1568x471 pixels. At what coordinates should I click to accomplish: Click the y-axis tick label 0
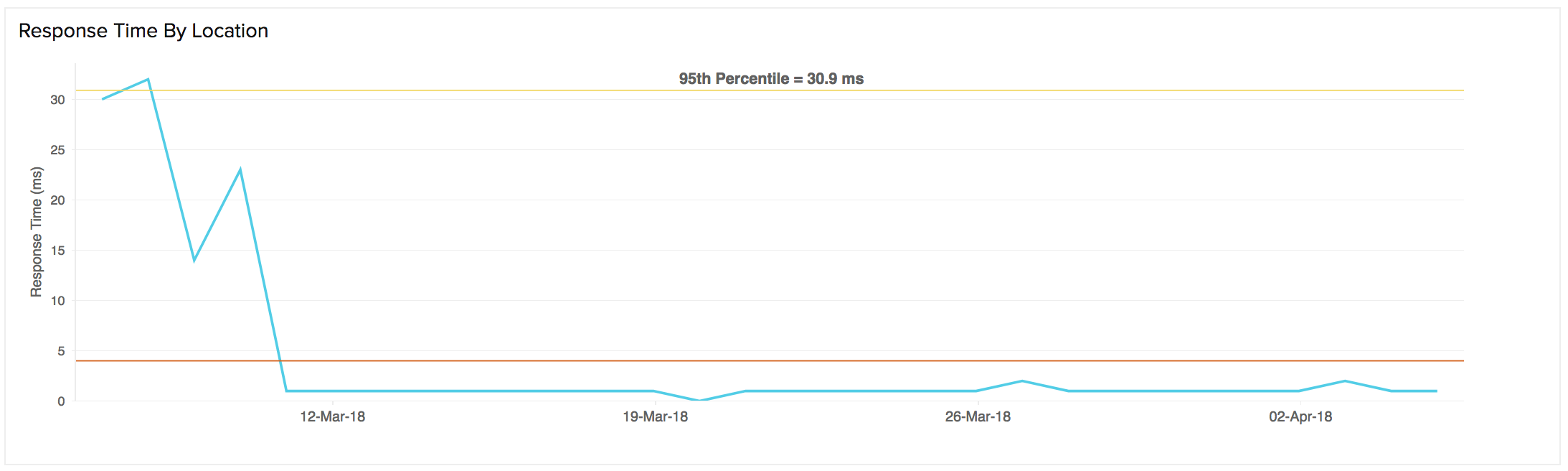tap(61, 401)
